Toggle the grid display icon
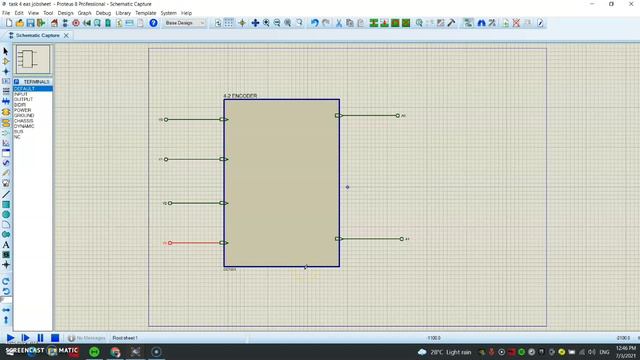The width and height of the screenshot is (640, 360). point(229,23)
